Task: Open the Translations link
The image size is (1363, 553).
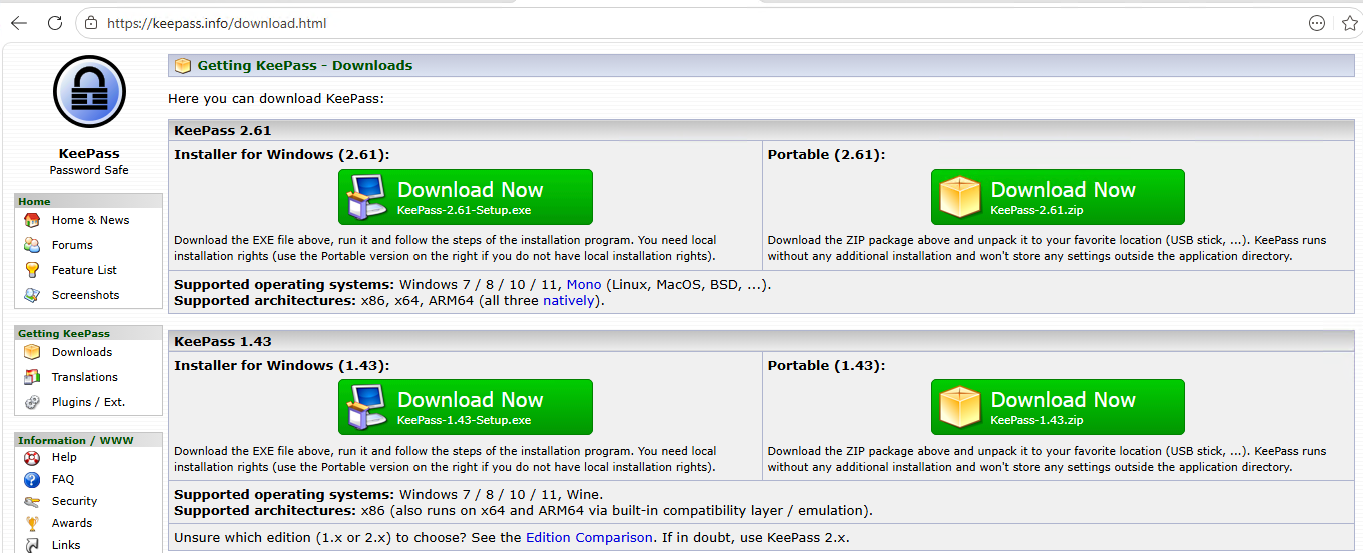Action: click(85, 377)
